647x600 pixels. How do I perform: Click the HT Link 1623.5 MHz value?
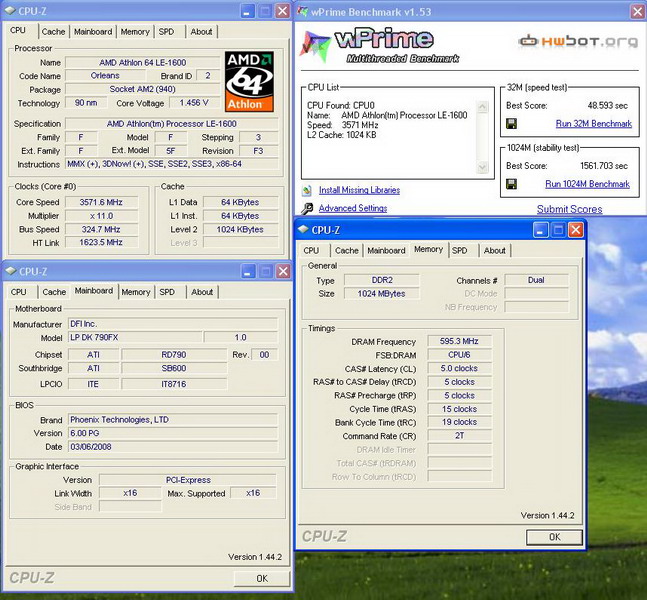point(101,243)
